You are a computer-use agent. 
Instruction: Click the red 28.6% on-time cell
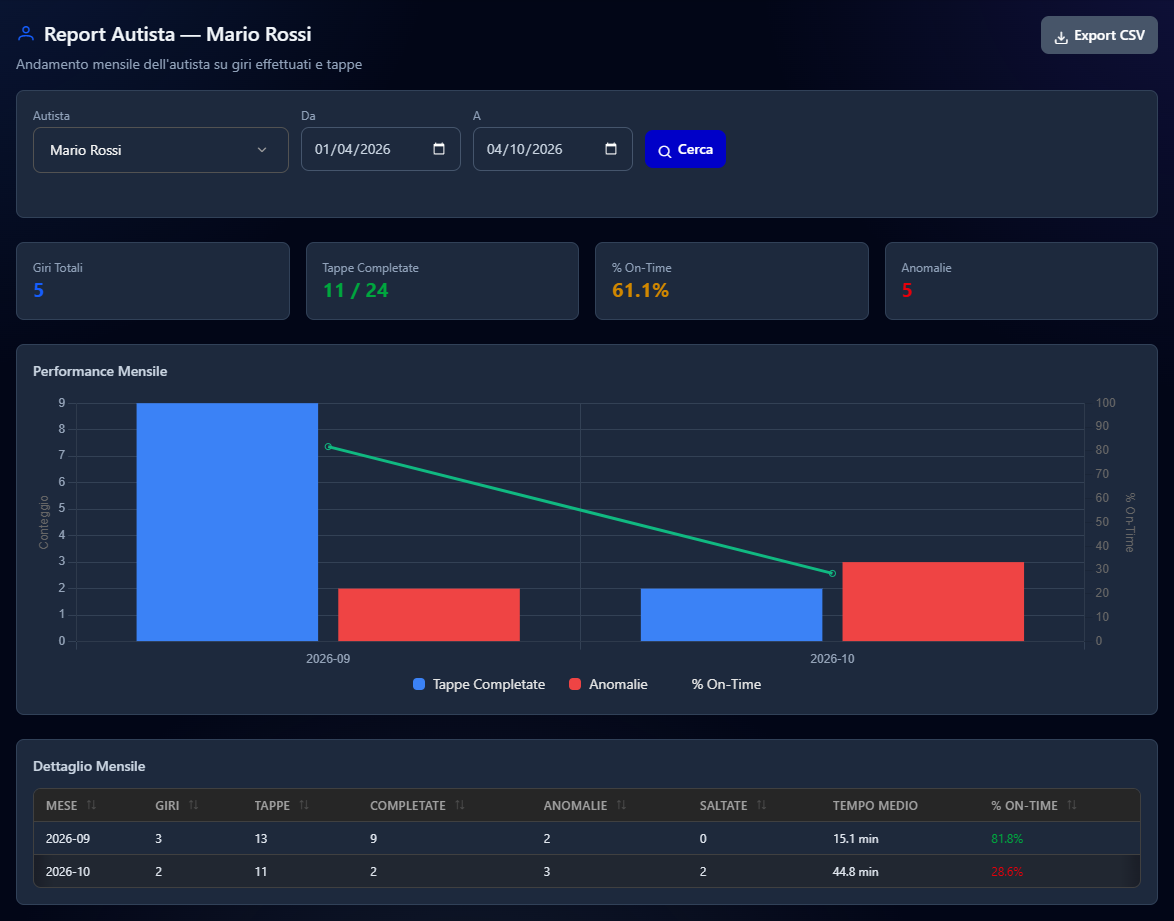tap(1007, 872)
